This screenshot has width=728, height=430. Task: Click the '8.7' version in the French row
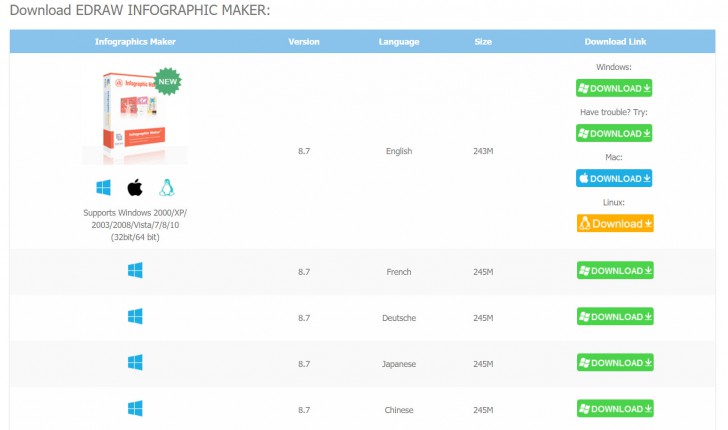304,272
